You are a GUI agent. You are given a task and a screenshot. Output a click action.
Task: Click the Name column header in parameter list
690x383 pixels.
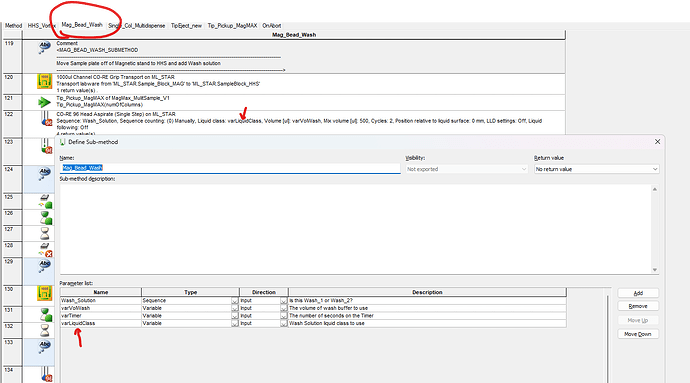click(x=101, y=292)
